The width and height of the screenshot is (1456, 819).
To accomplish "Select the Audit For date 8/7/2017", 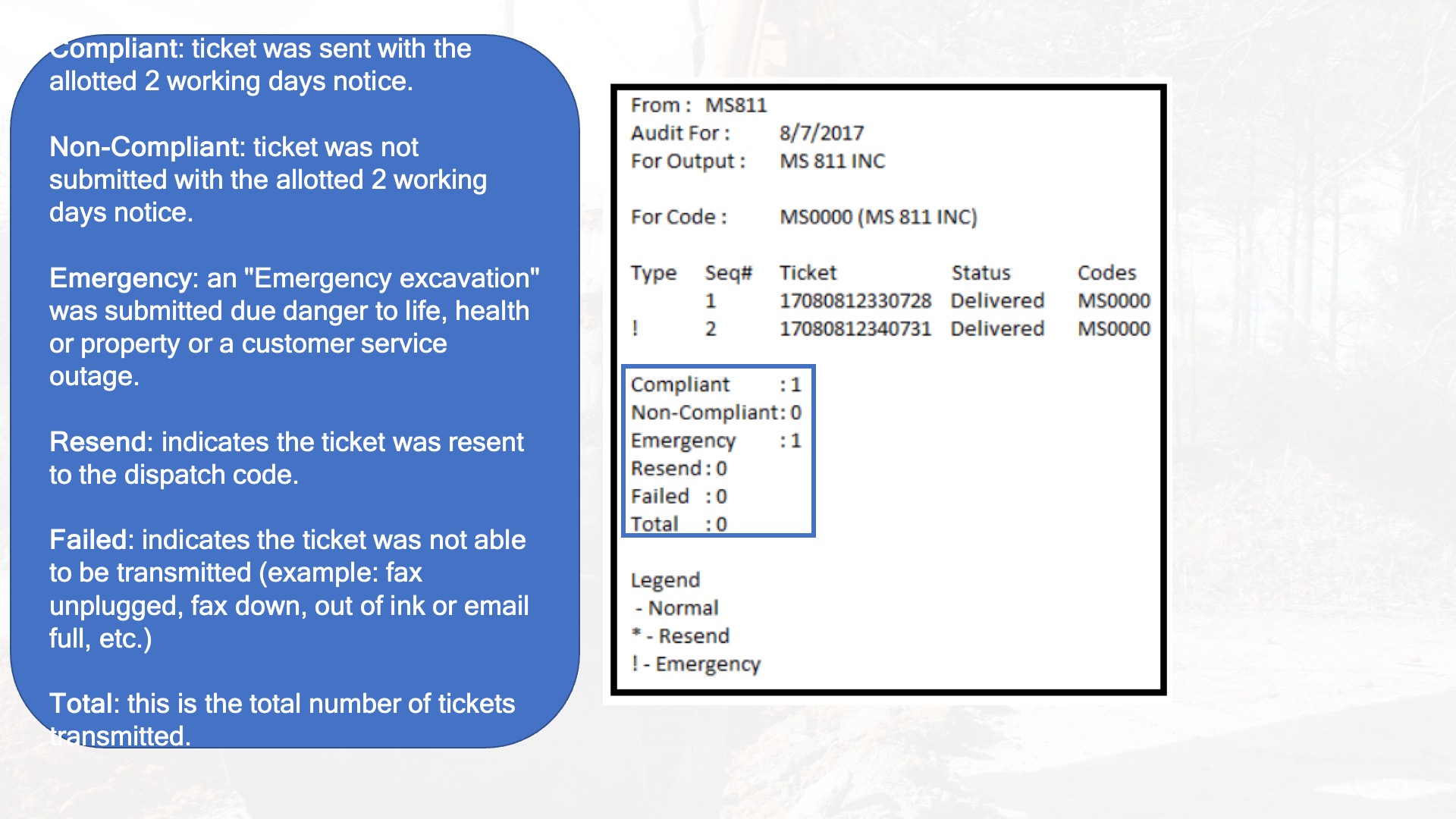I will point(821,133).
